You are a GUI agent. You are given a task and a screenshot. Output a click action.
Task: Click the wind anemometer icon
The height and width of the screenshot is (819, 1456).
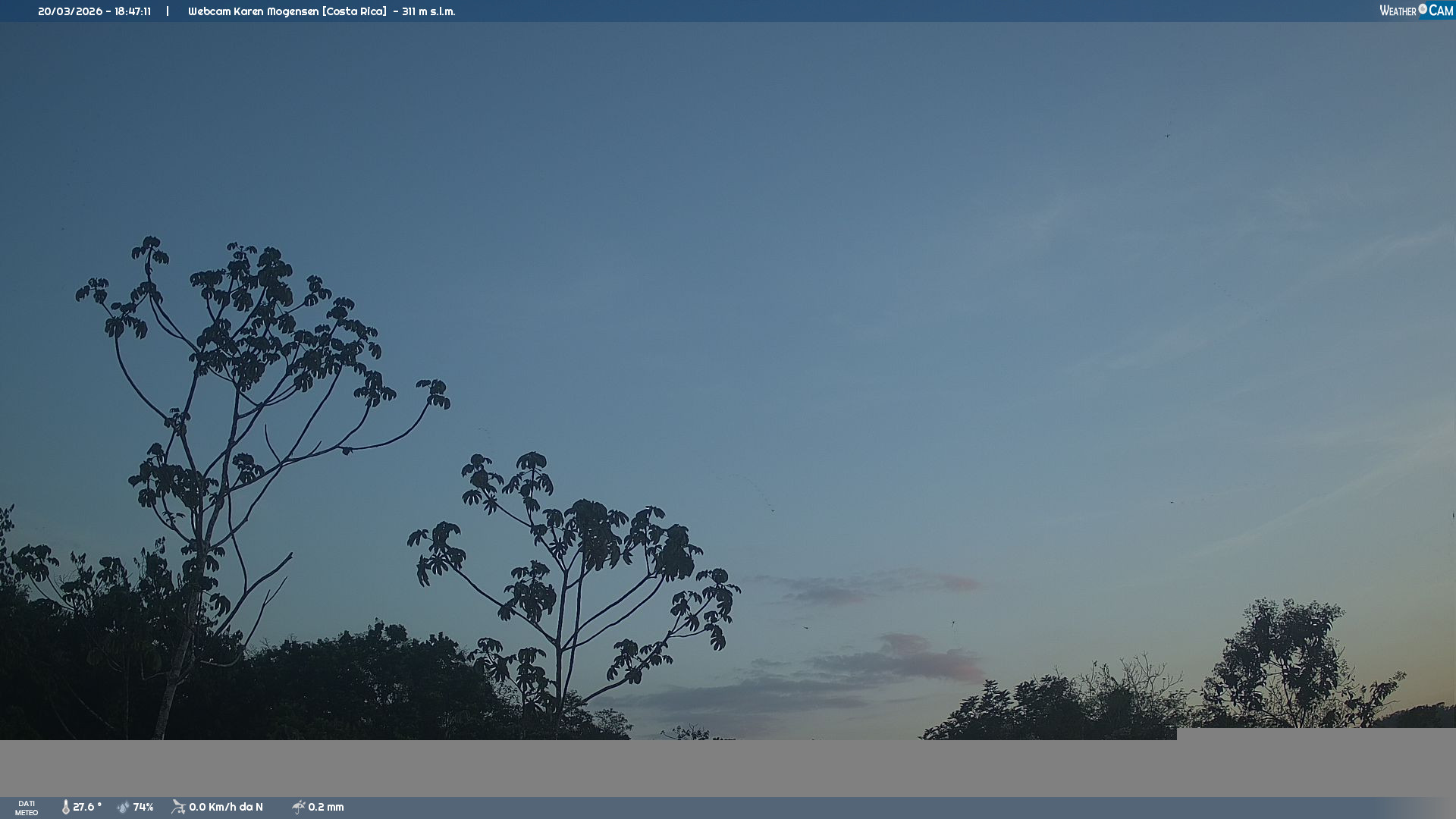tap(178, 807)
